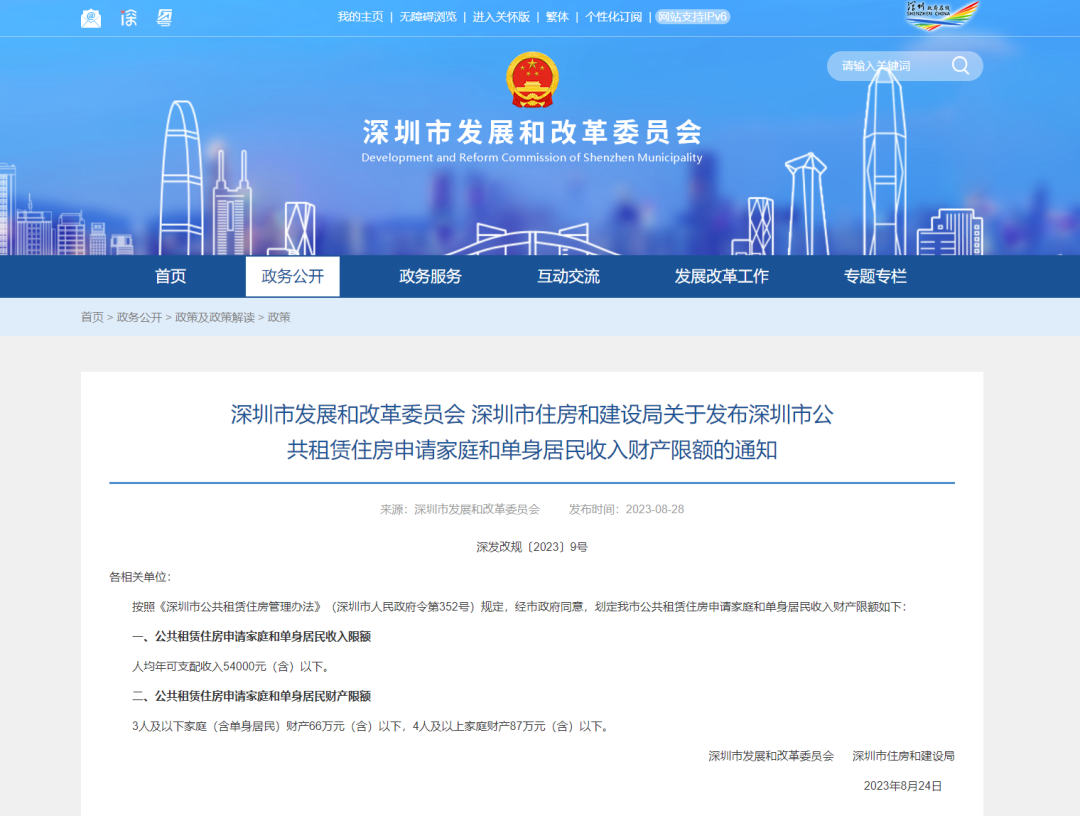The width and height of the screenshot is (1080, 816).
Task: Click the 深 character icon in top bar
Action: (128, 17)
